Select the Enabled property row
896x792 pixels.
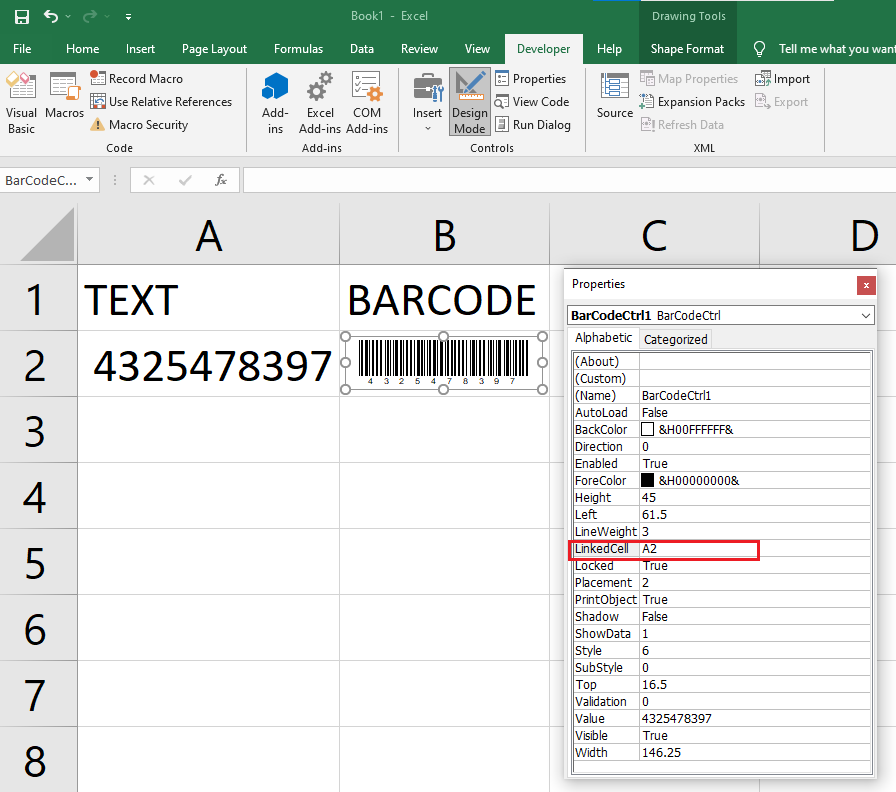pyautogui.click(x=722, y=463)
